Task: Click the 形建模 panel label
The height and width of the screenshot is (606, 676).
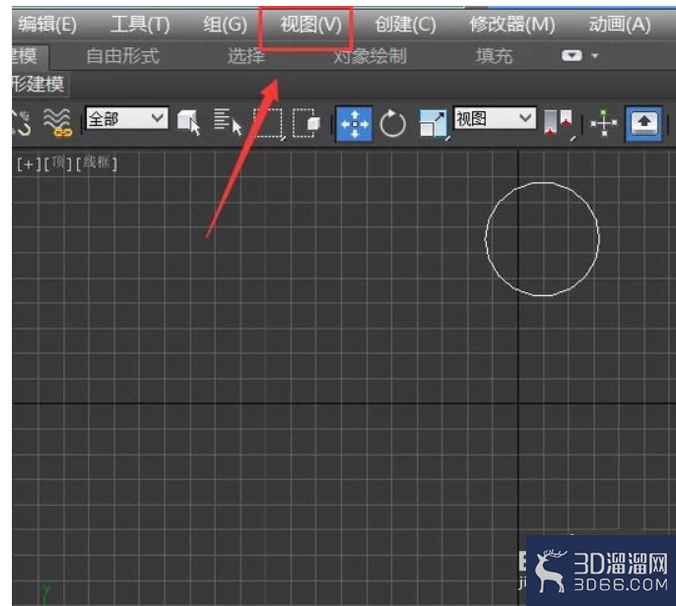Action: click(x=40, y=84)
